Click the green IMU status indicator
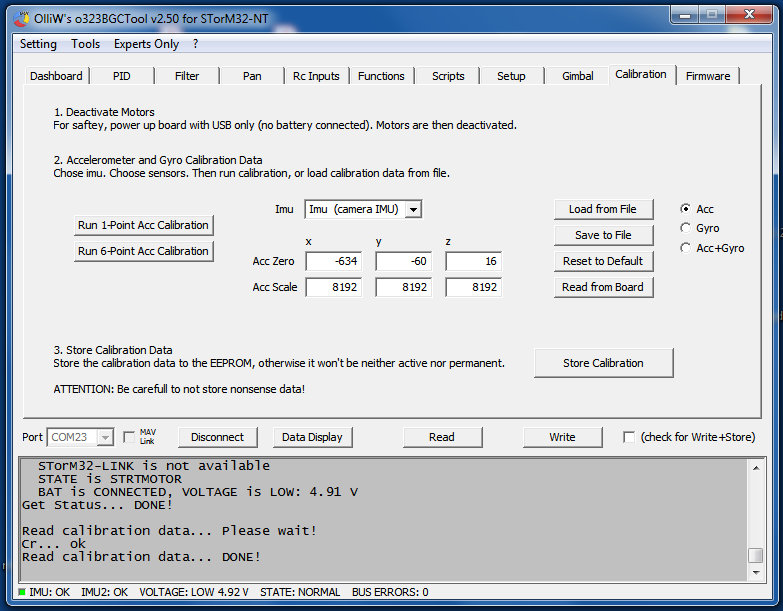Viewport: 783px width, 611px height. (x=22, y=592)
